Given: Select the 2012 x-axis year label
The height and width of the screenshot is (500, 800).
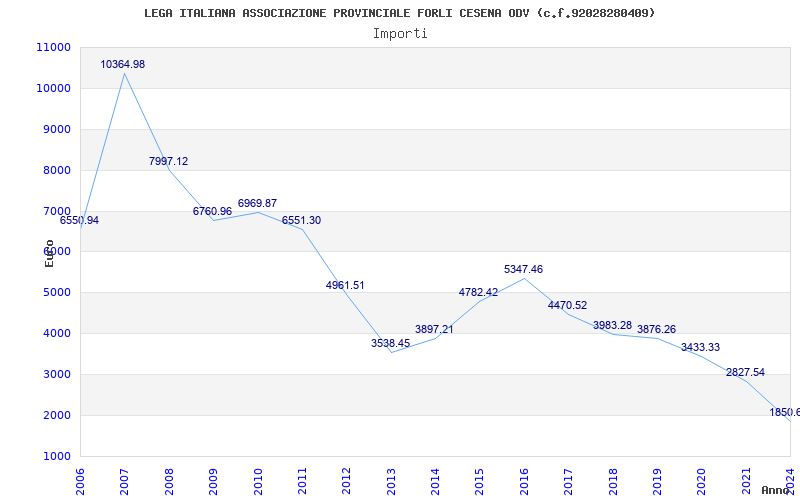Looking at the screenshot, I should [x=346, y=481].
